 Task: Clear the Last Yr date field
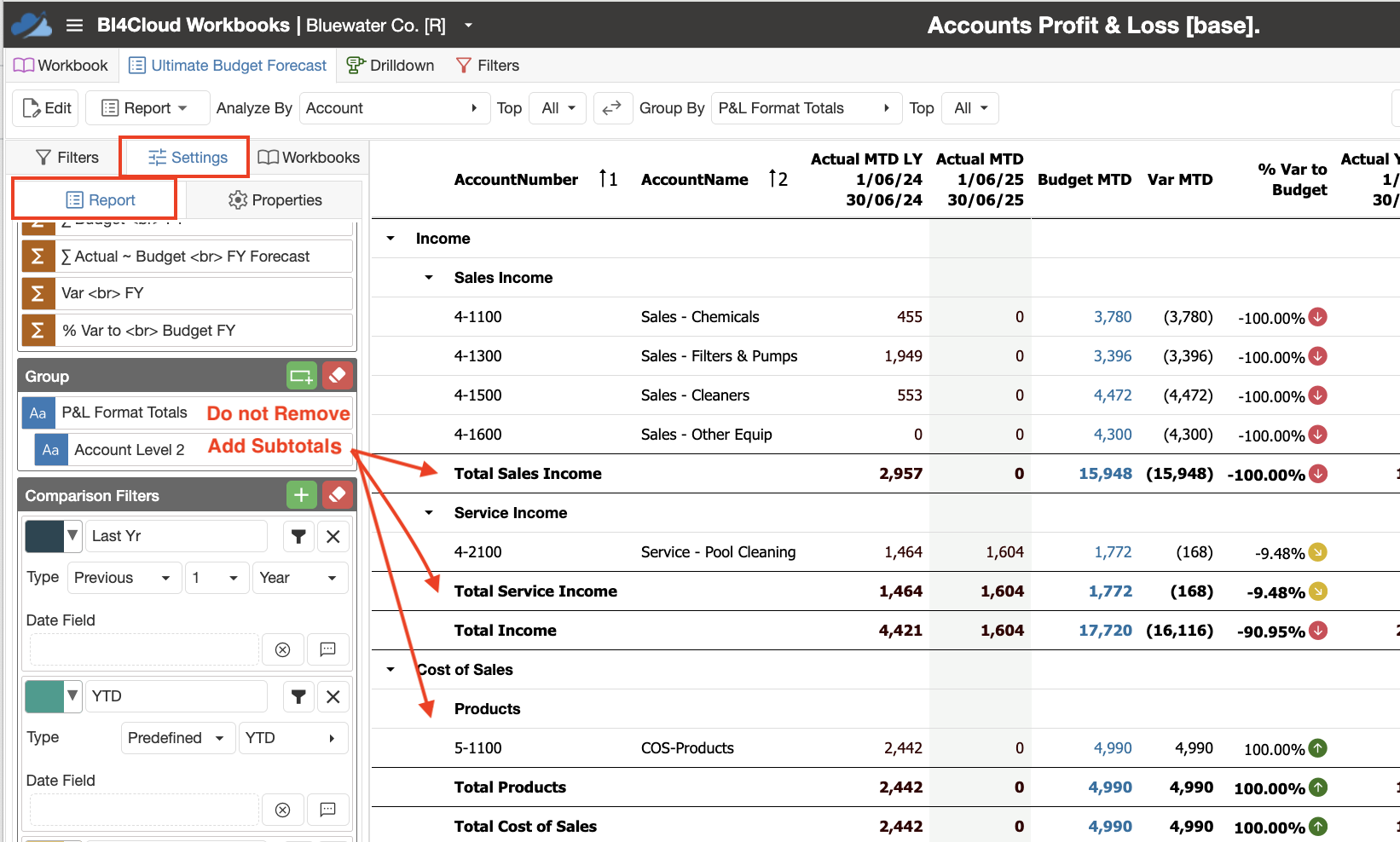[x=283, y=649]
